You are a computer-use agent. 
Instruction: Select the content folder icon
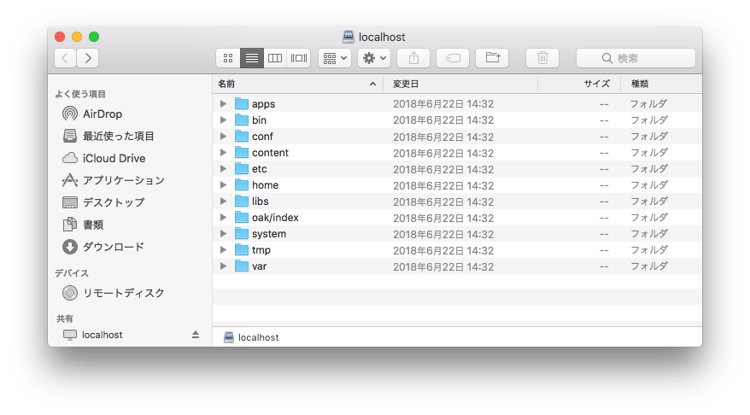(x=242, y=153)
